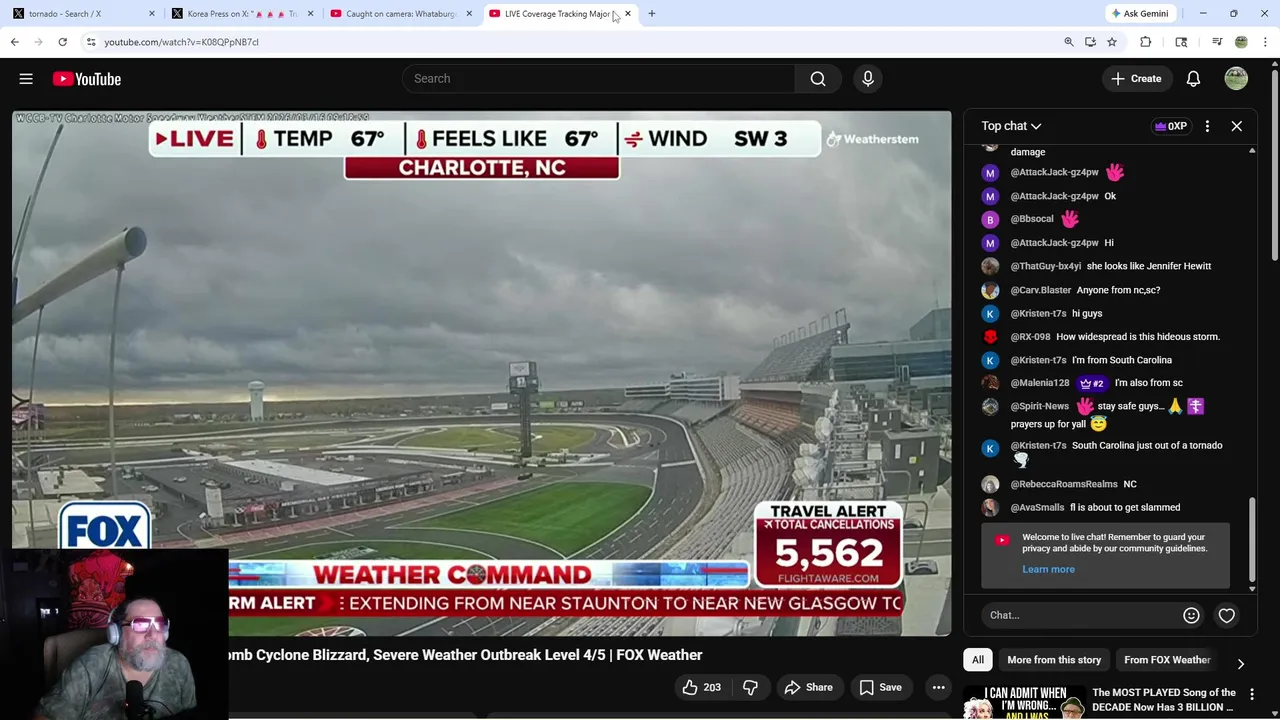
Task: Click the browser address bar URL
Action: pos(181,42)
